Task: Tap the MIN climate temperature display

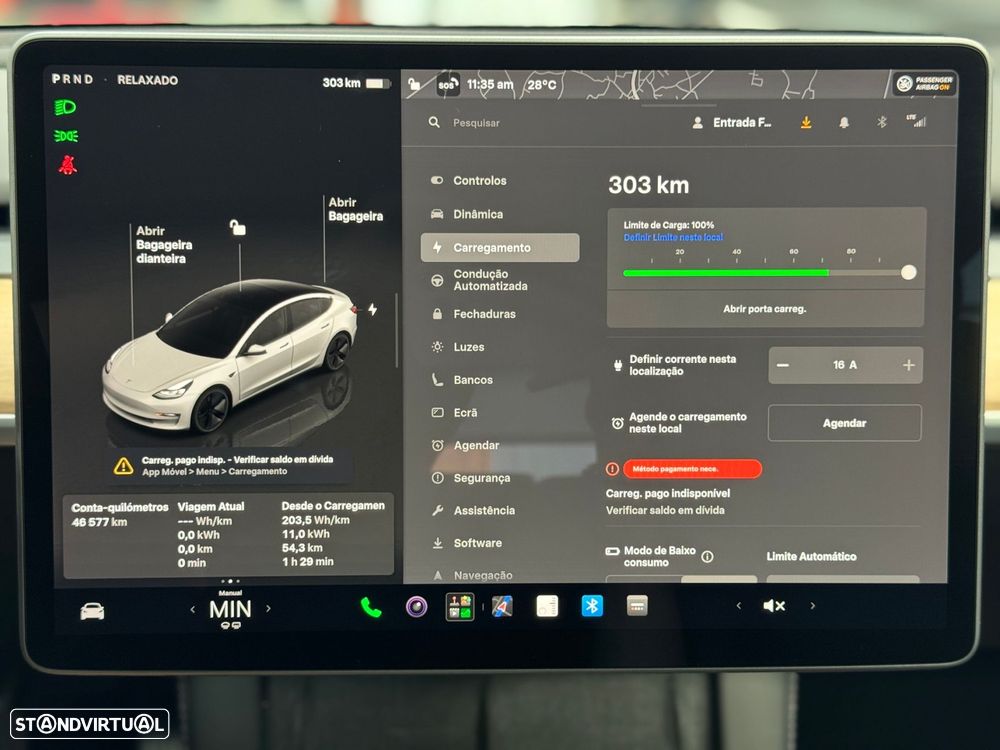Action: pos(230,610)
